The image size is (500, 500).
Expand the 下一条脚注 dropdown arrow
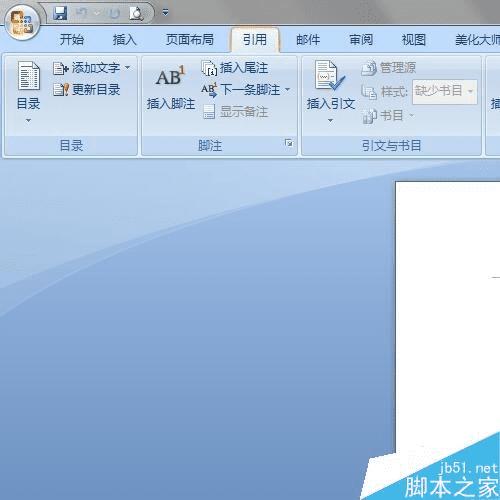pyautogui.click(x=287, y=89)
